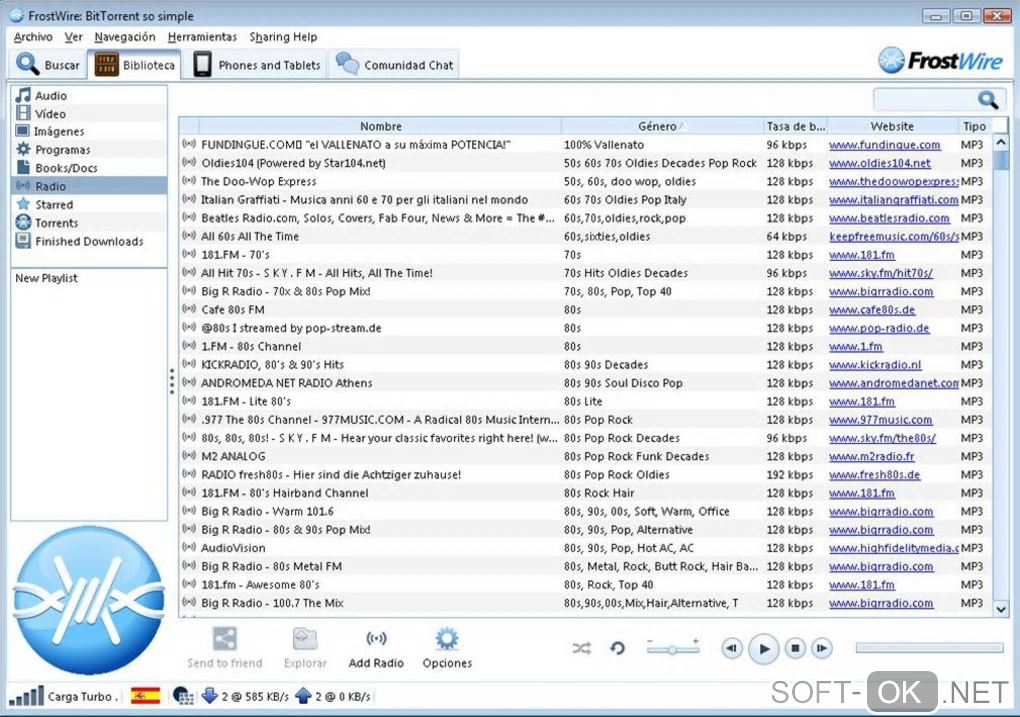This screenshot has width=1020, height=717.
Task: Open the Herramientas menu
Action: pos(202,37)
